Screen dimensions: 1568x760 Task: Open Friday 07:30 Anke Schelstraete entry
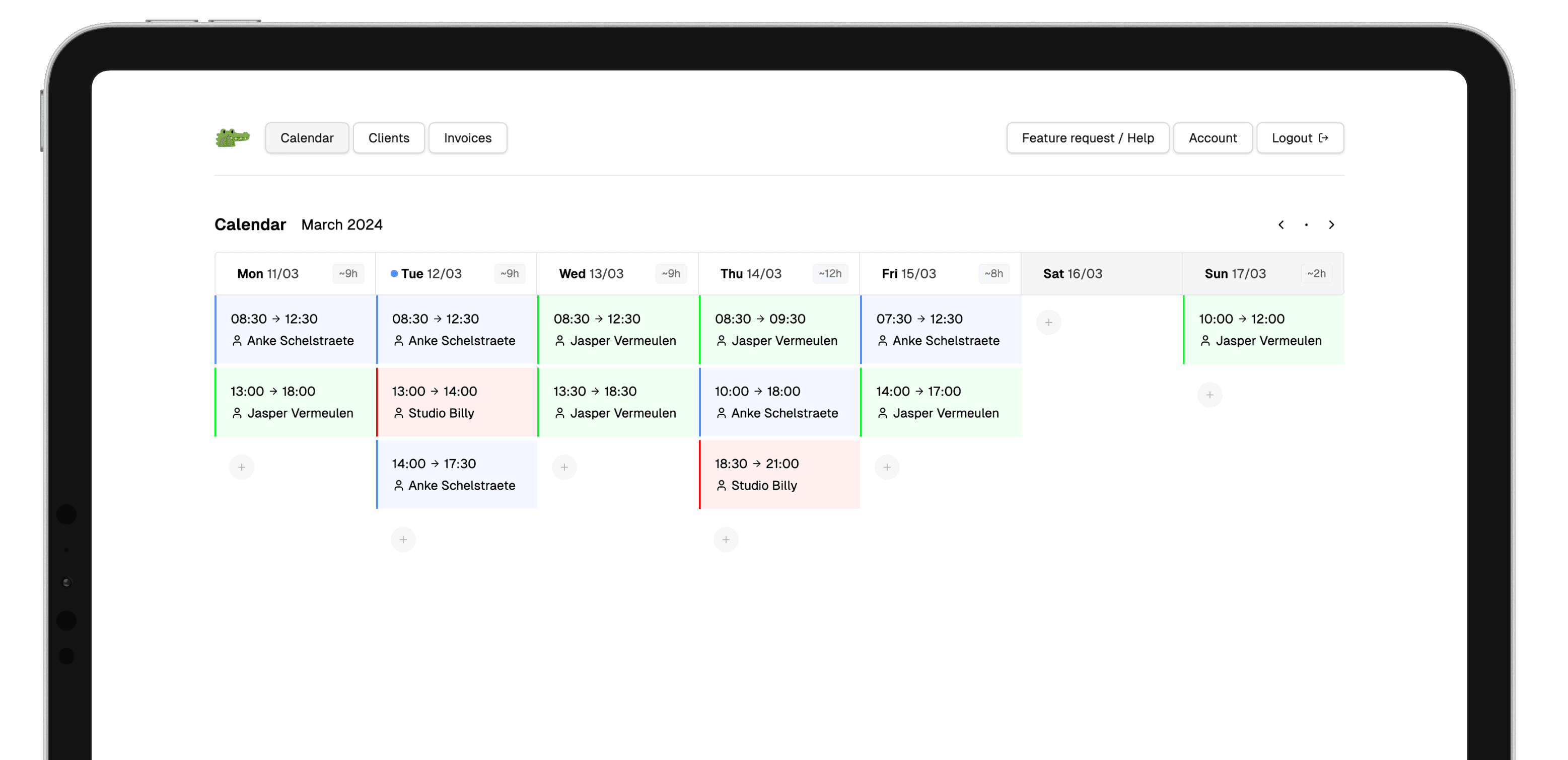(x=941, y=330)
